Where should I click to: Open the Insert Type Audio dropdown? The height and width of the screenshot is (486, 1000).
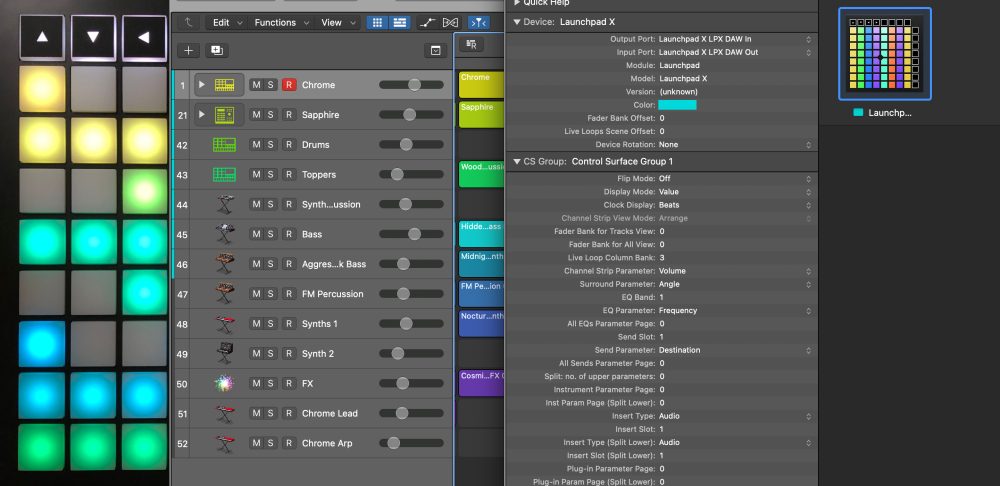tap(735, 416)
